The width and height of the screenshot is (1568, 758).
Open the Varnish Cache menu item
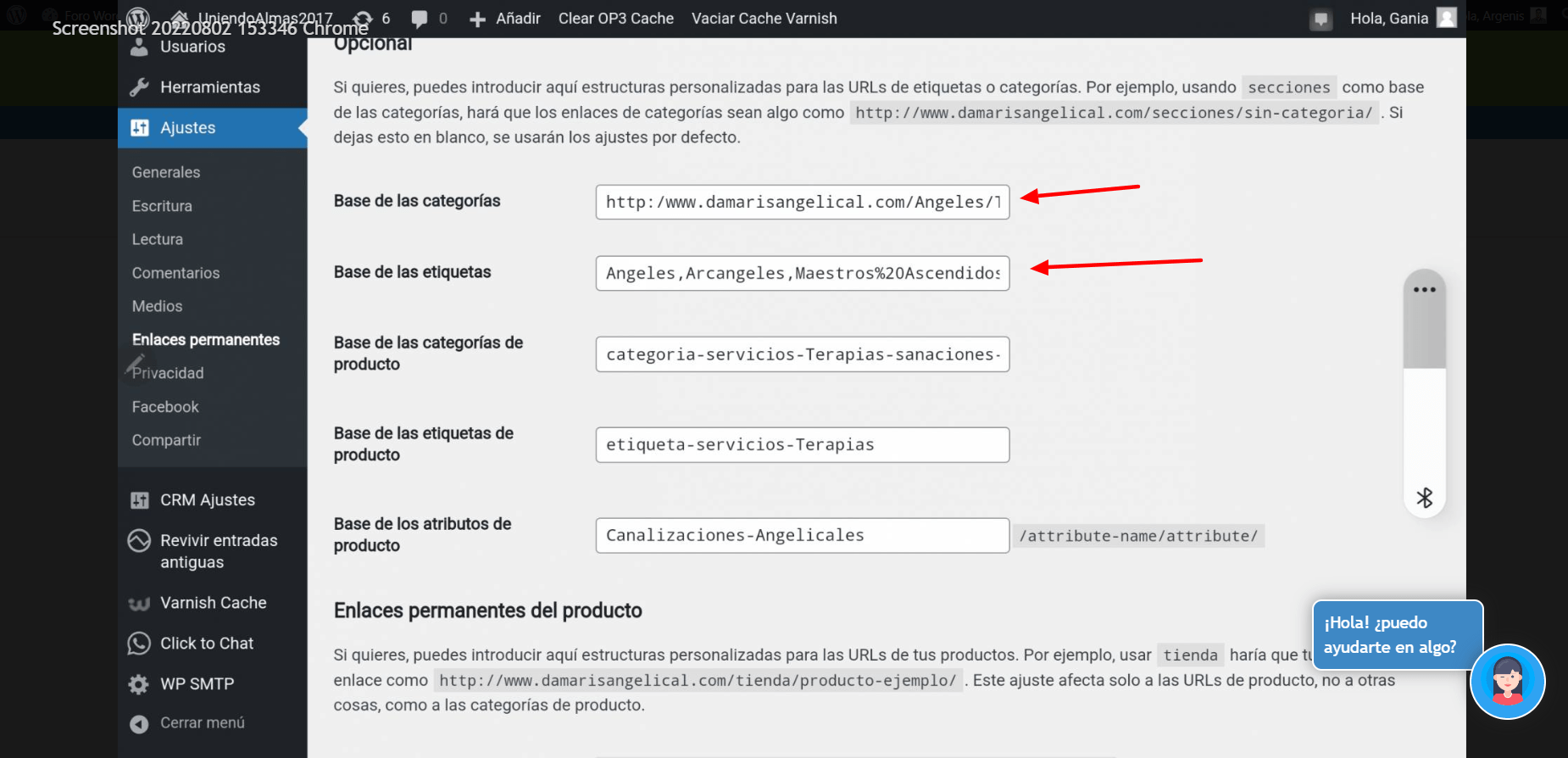[x=213, y=603]
